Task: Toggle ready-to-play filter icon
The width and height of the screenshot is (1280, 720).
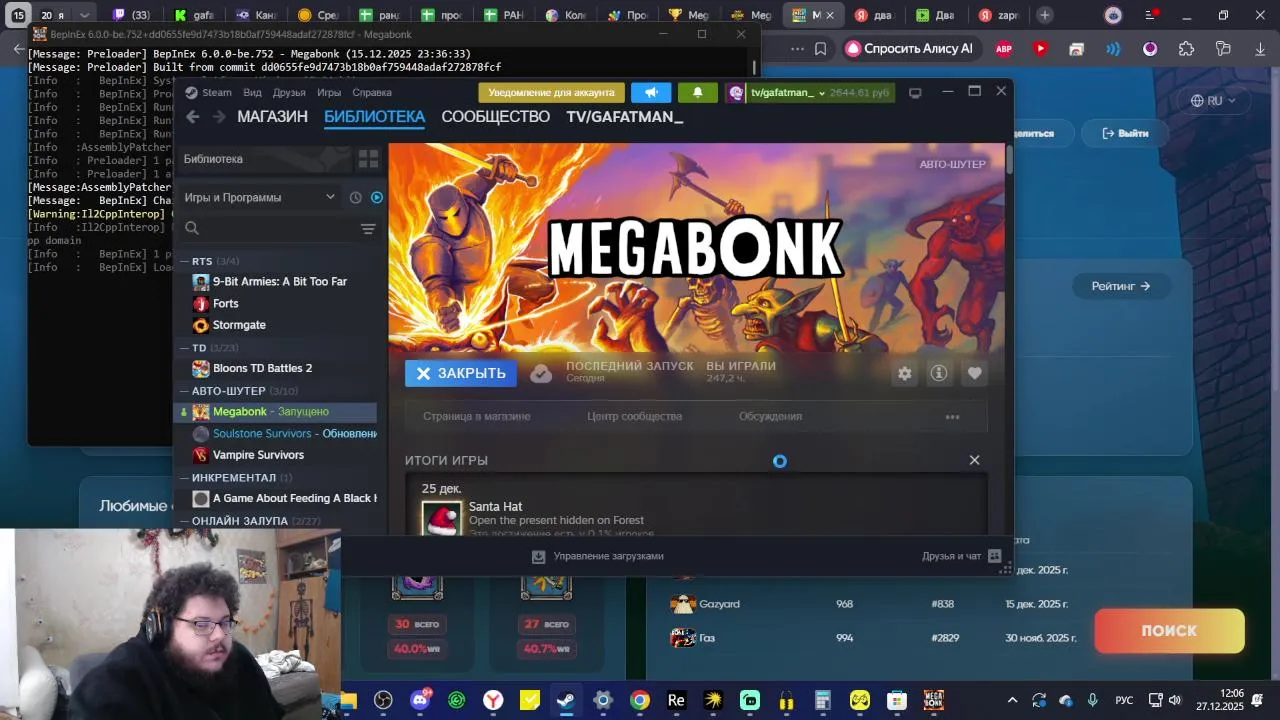Action: click(377, 198)
